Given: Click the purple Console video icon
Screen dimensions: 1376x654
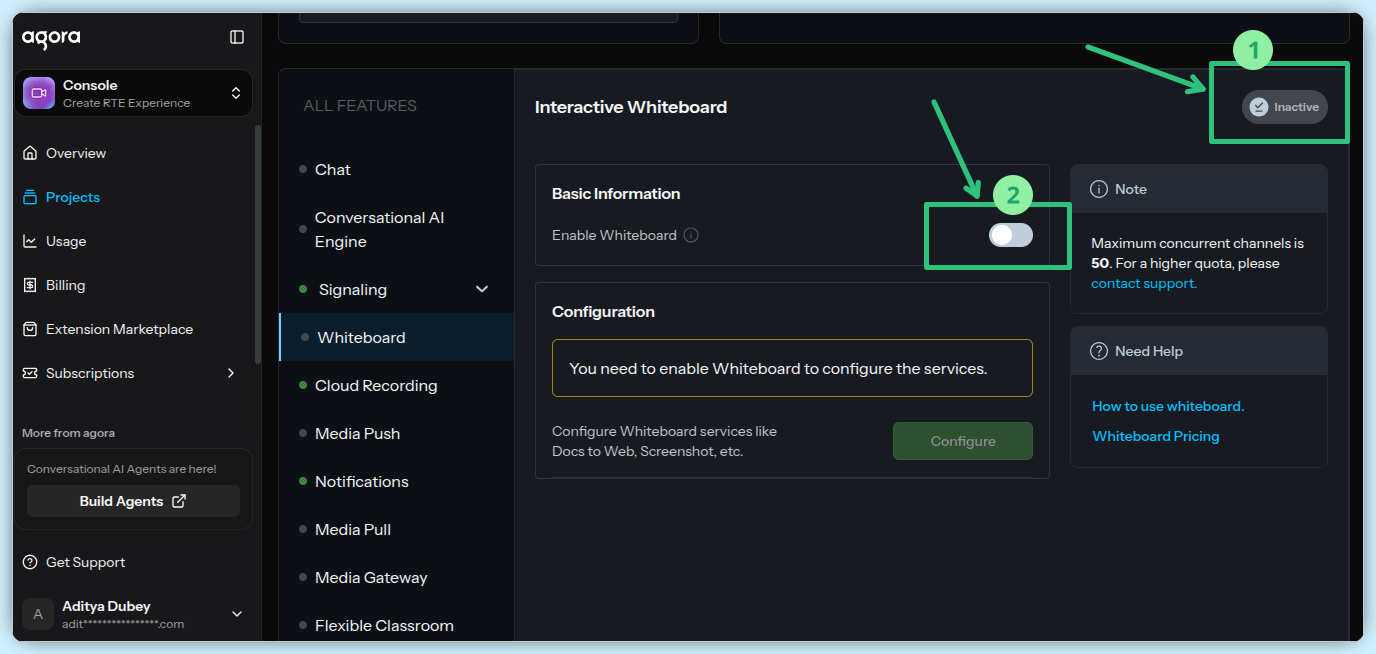Looking at the screenshot, I should (39, 93).
